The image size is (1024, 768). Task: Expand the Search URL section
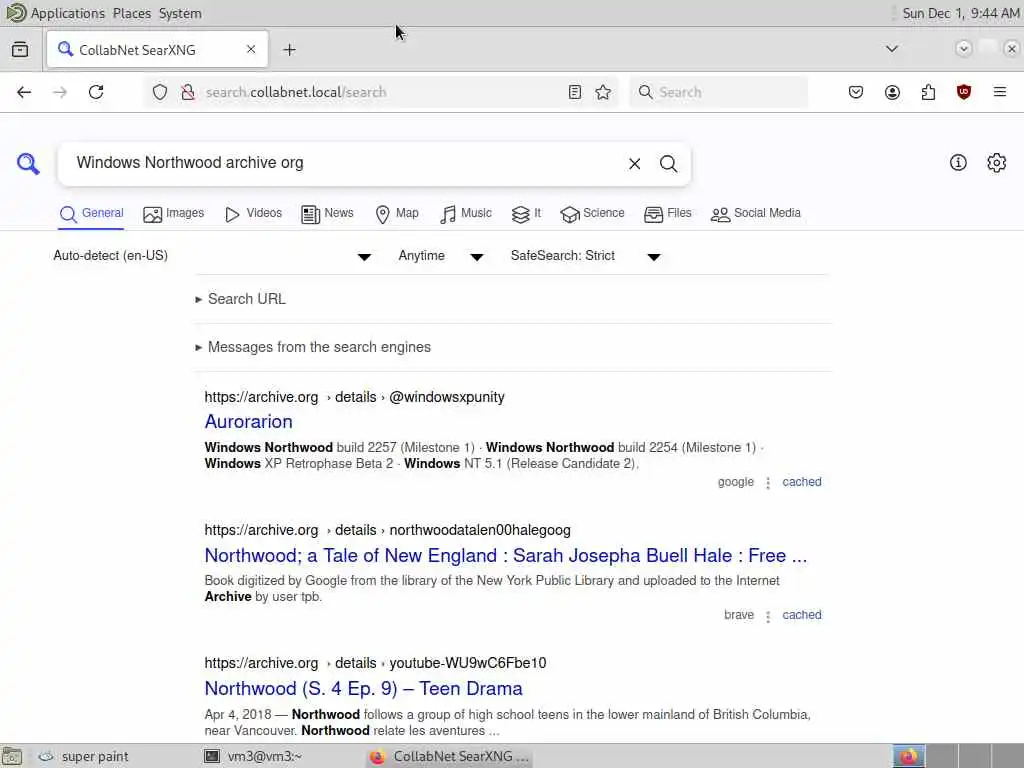[x=240, y=299]
